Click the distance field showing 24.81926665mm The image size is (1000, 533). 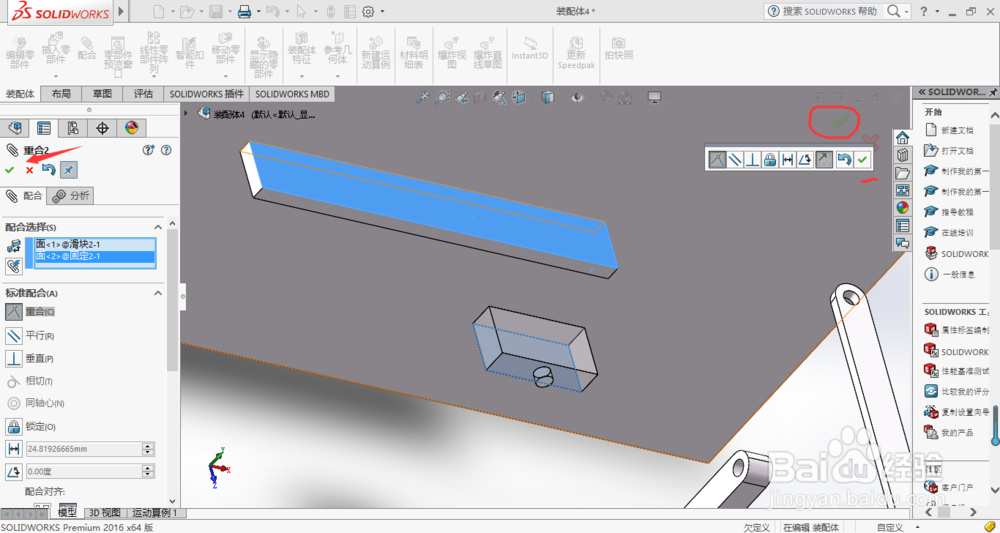pos(84,449)
